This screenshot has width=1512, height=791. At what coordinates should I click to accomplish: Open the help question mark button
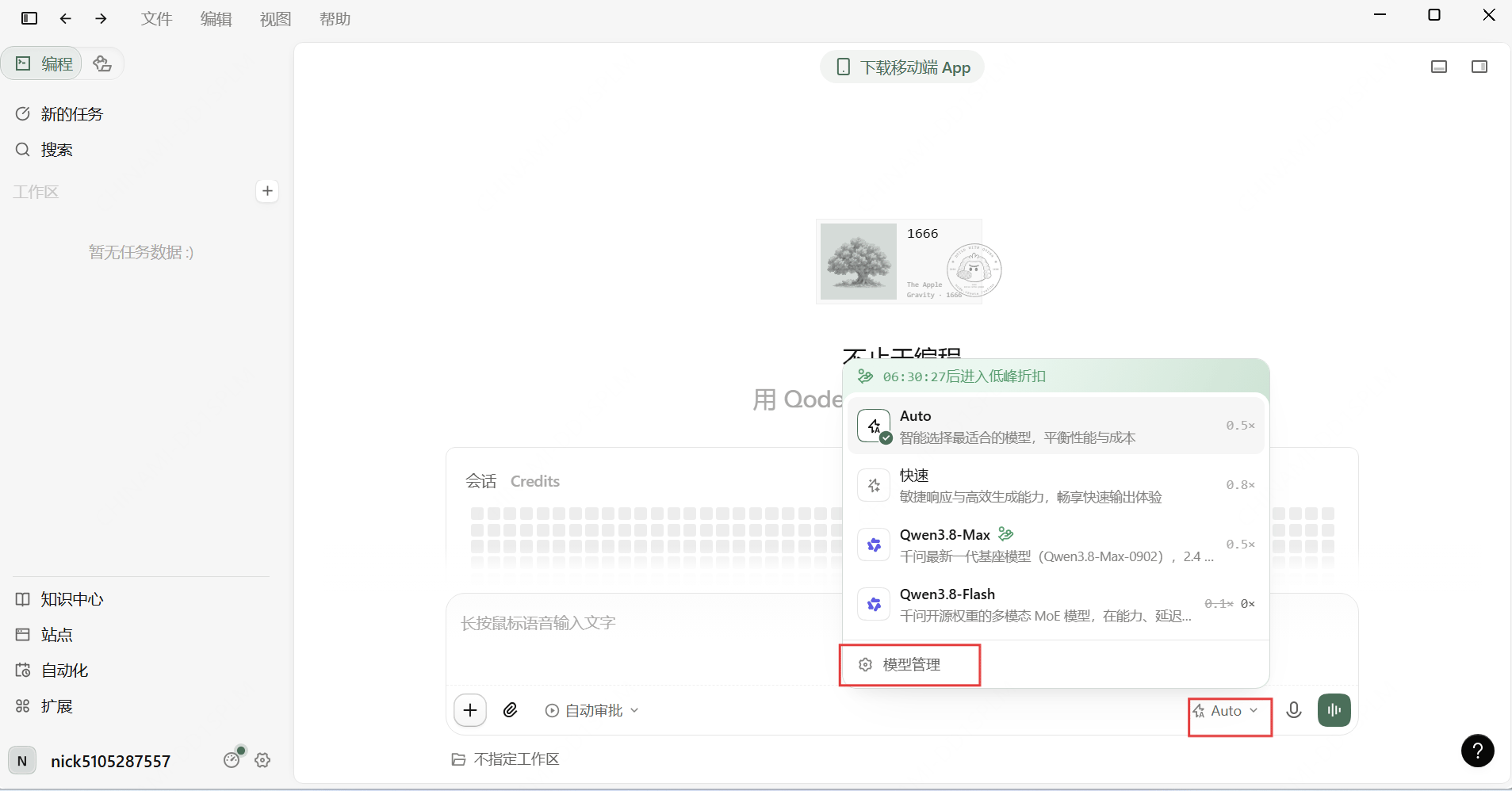pyautogui.click(x=1478, y=751)
